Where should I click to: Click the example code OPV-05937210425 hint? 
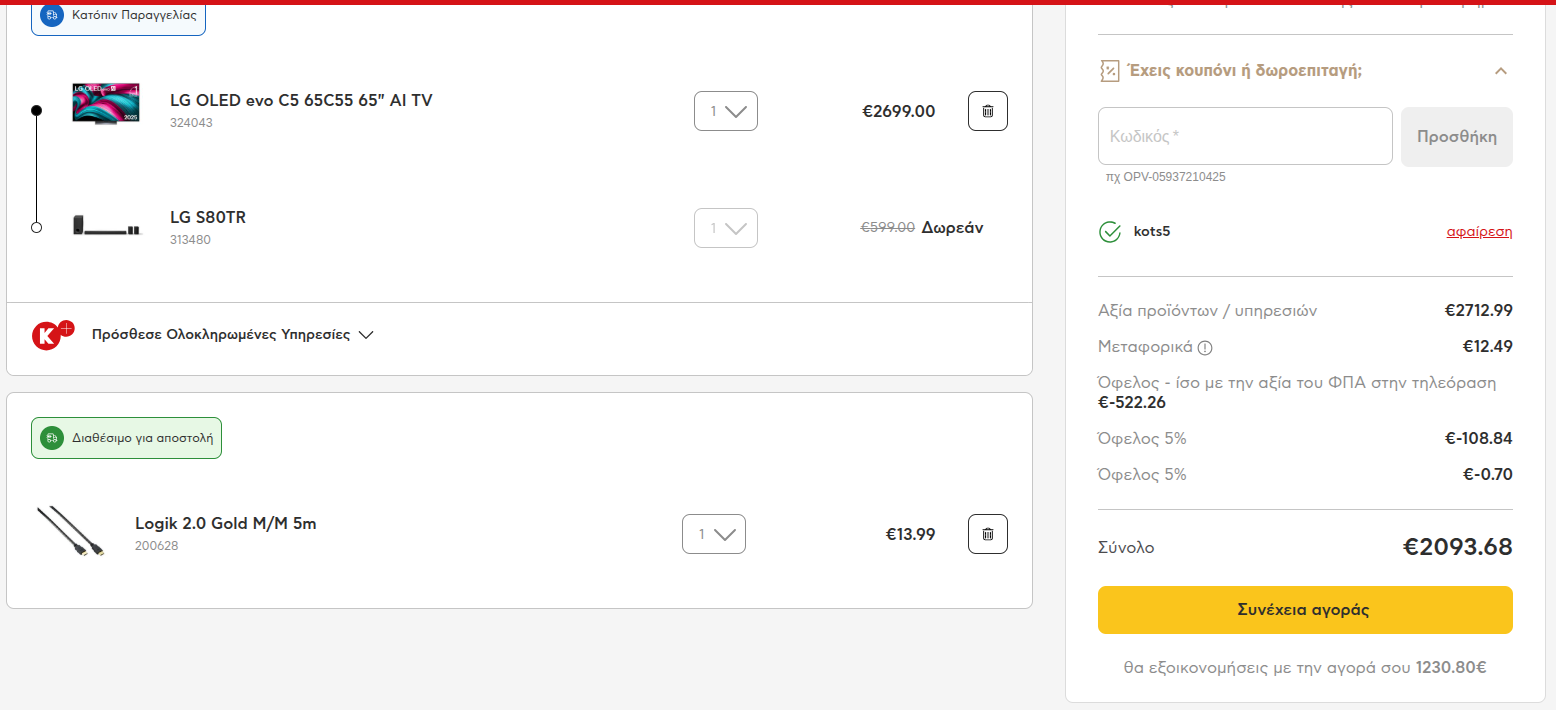[1166, 177]
